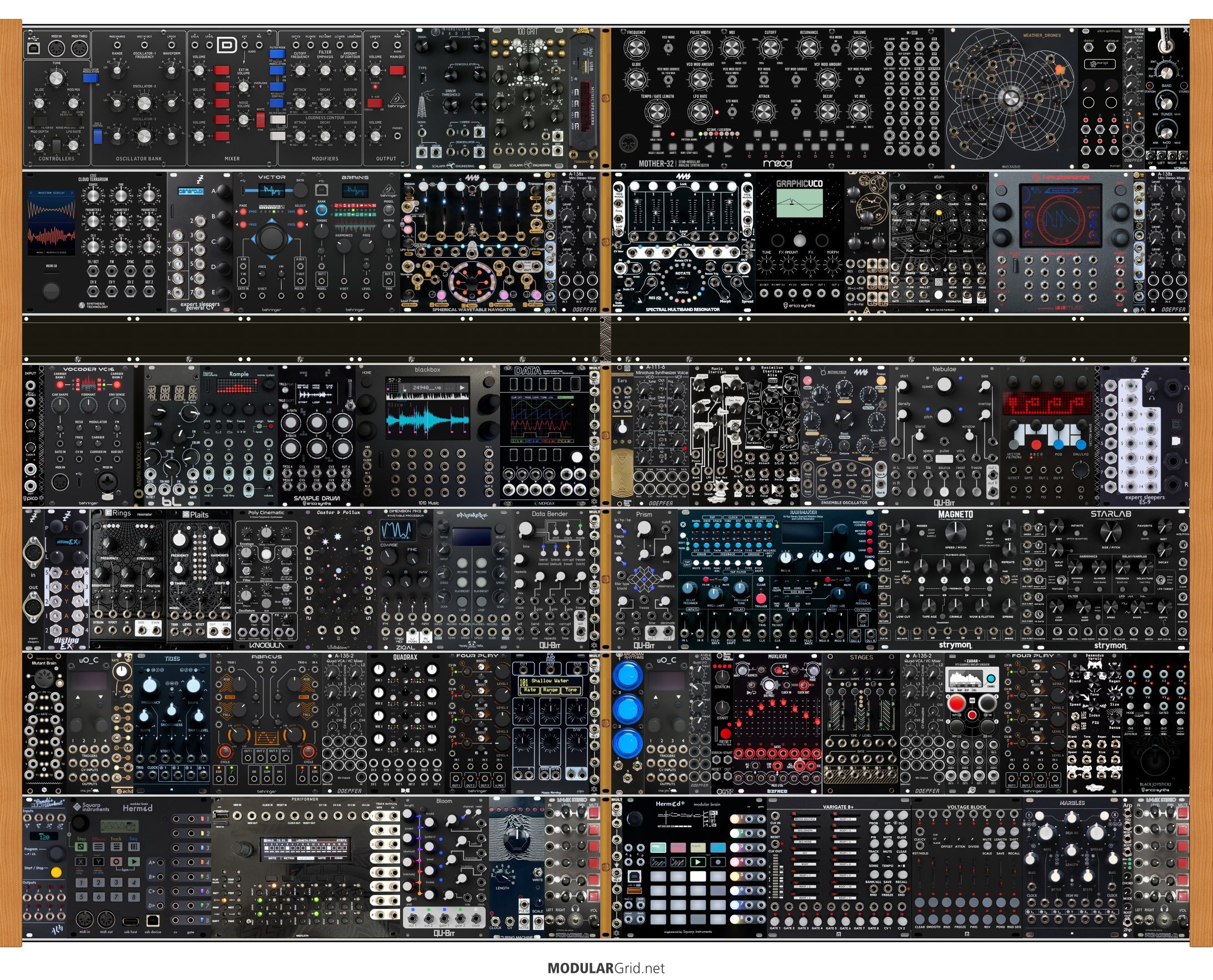Screen dimensions: 1213x980
Task: Click blue arcade button 1 on Arcadian Rhythms
Action: point(628,676)
